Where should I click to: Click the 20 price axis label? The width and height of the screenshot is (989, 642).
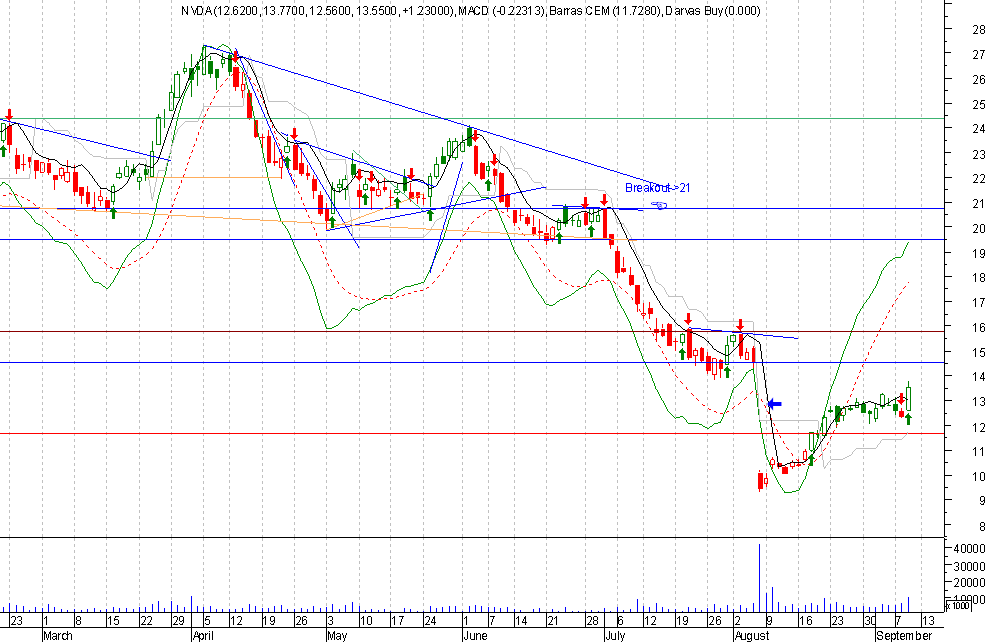979,229
